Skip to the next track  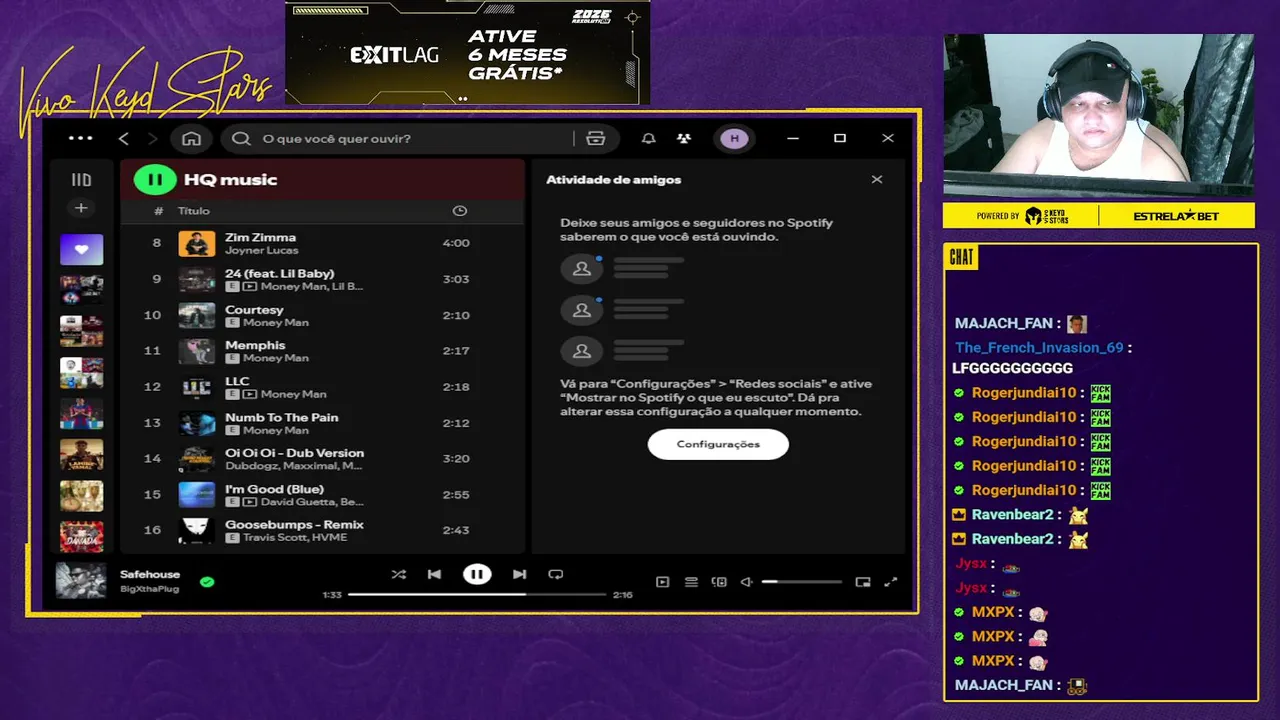(x=519, y=574)
